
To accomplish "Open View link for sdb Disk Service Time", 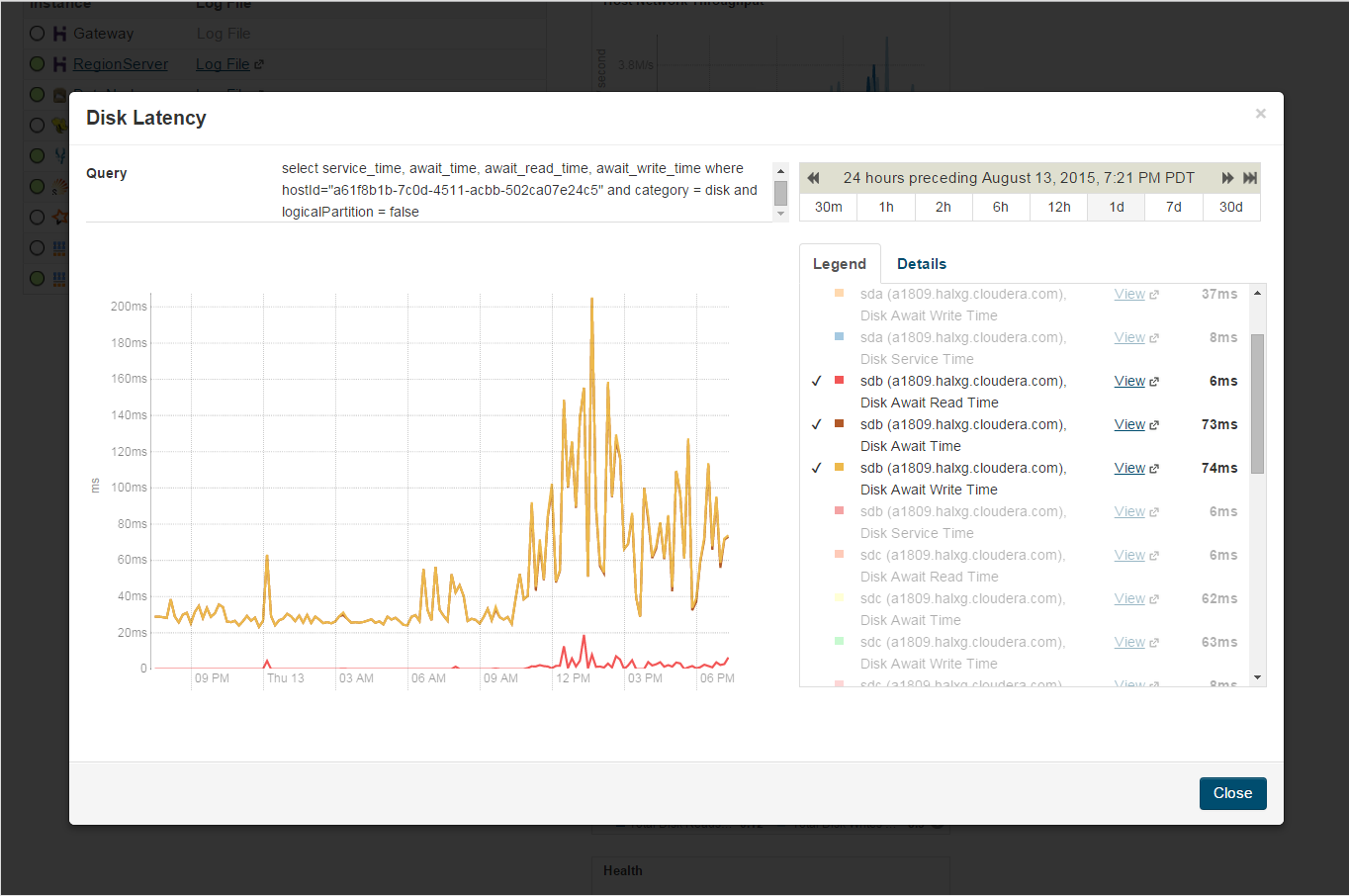I will click(x=1129, y=511).
